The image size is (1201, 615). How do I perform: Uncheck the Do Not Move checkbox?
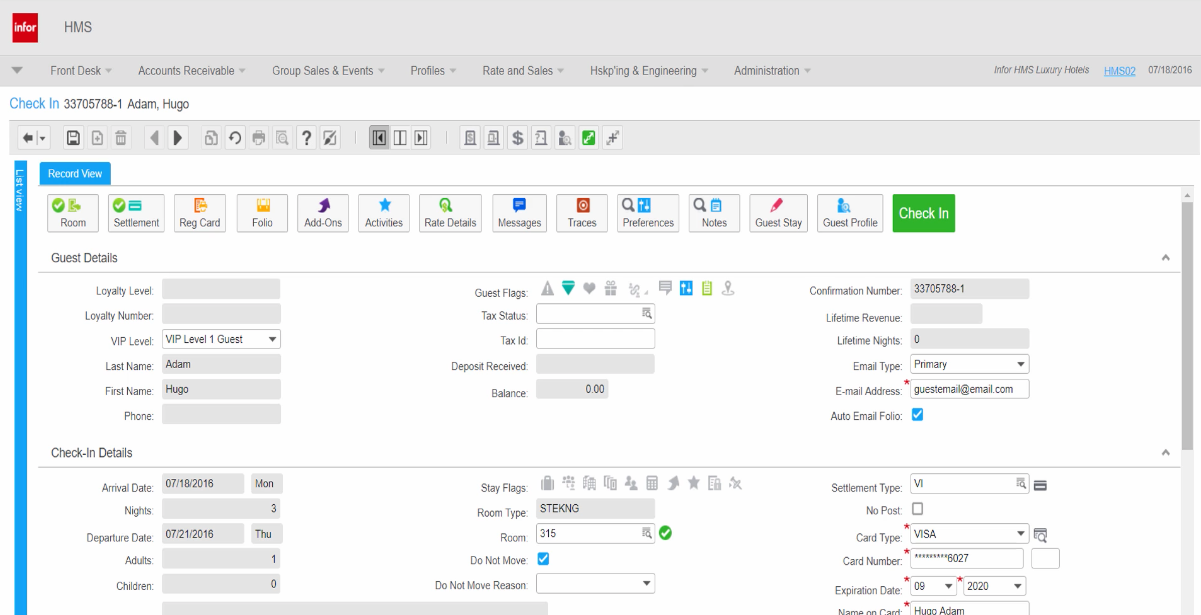tap(543, 559)
